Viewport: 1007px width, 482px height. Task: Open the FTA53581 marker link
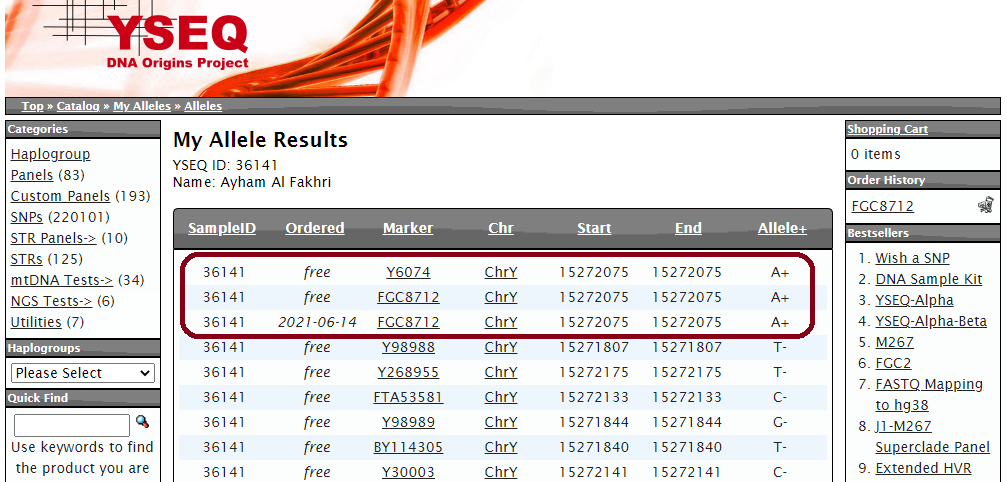pos(408,397)
